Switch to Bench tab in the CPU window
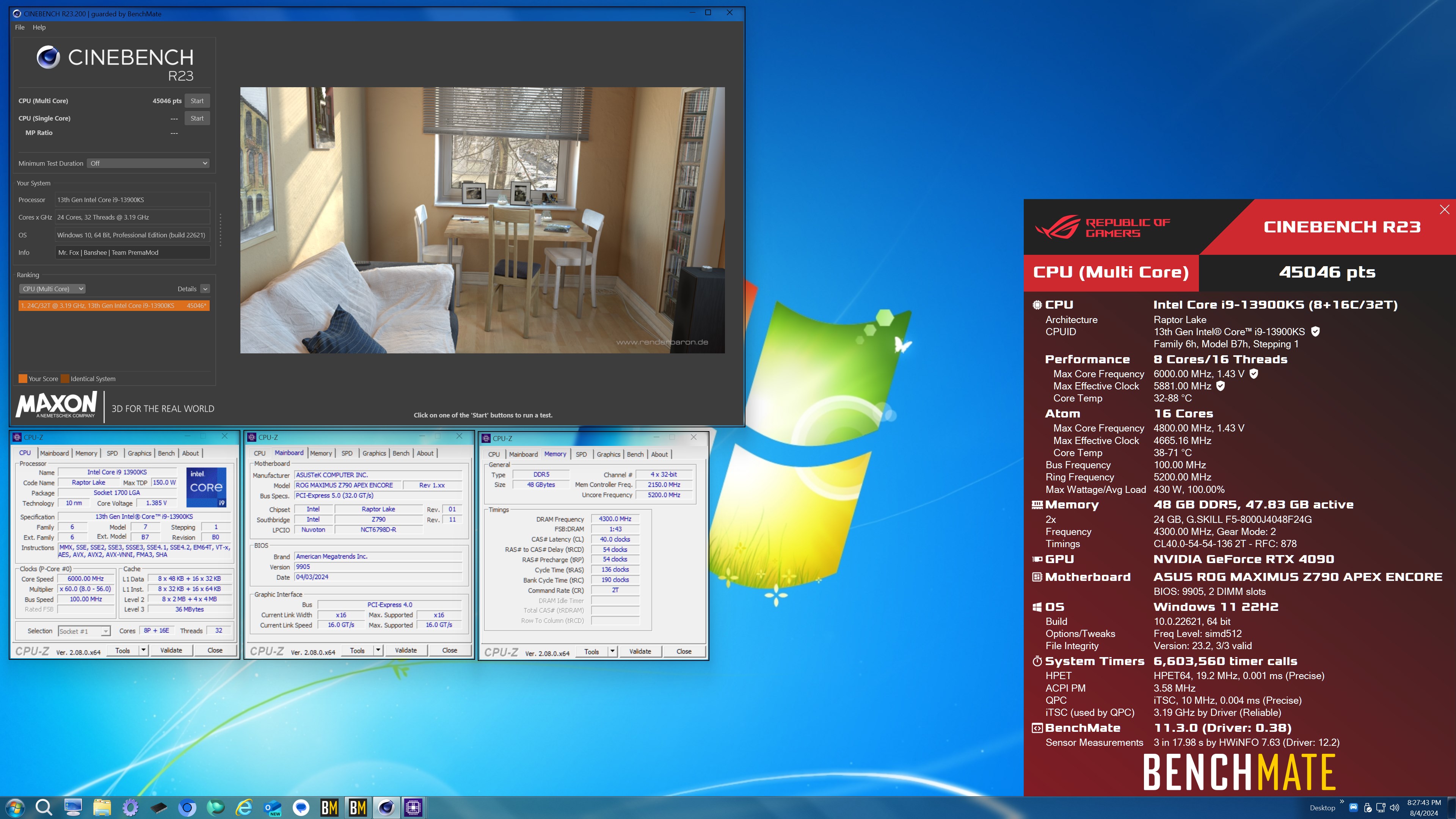Image resolution: width=1456 pixels, height=819 pixels. coord(166,453)
